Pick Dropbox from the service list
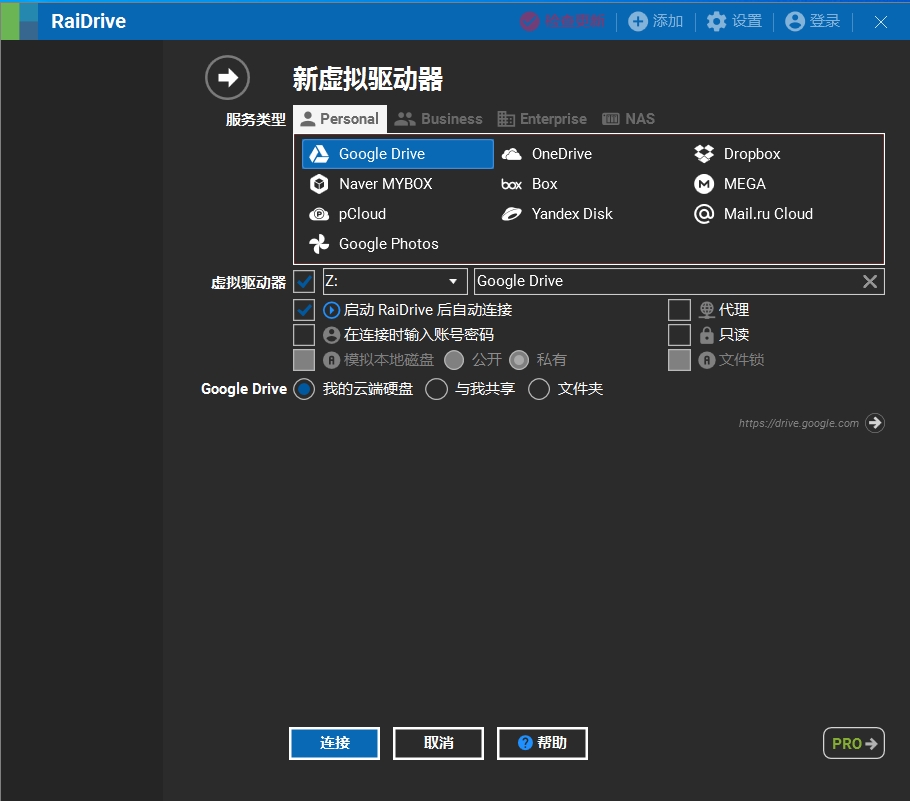 [737, 154]
